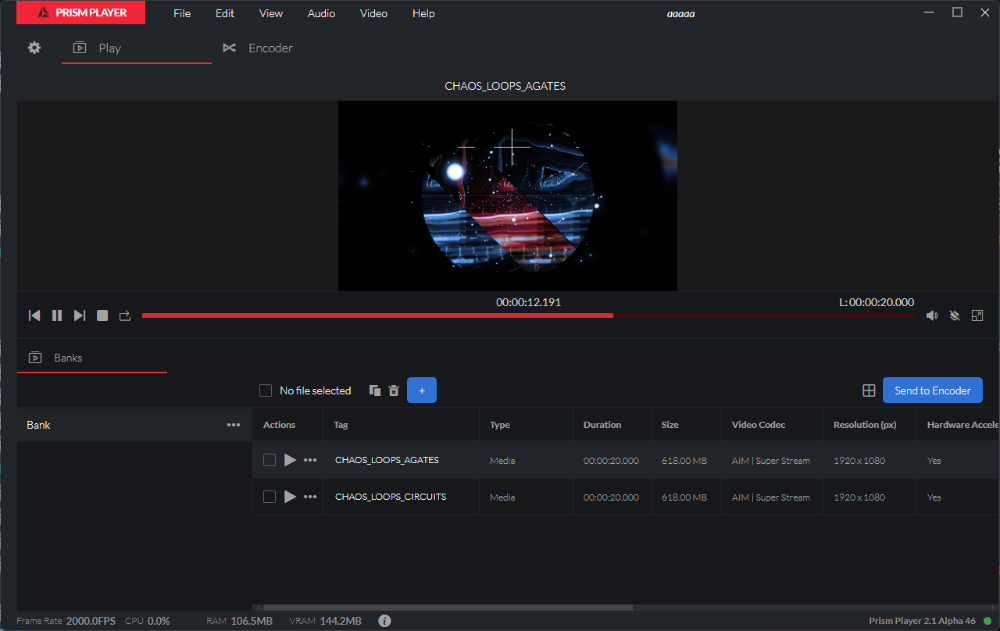Switch to the Play tab
1000x631 pixels.
[136, 48]
